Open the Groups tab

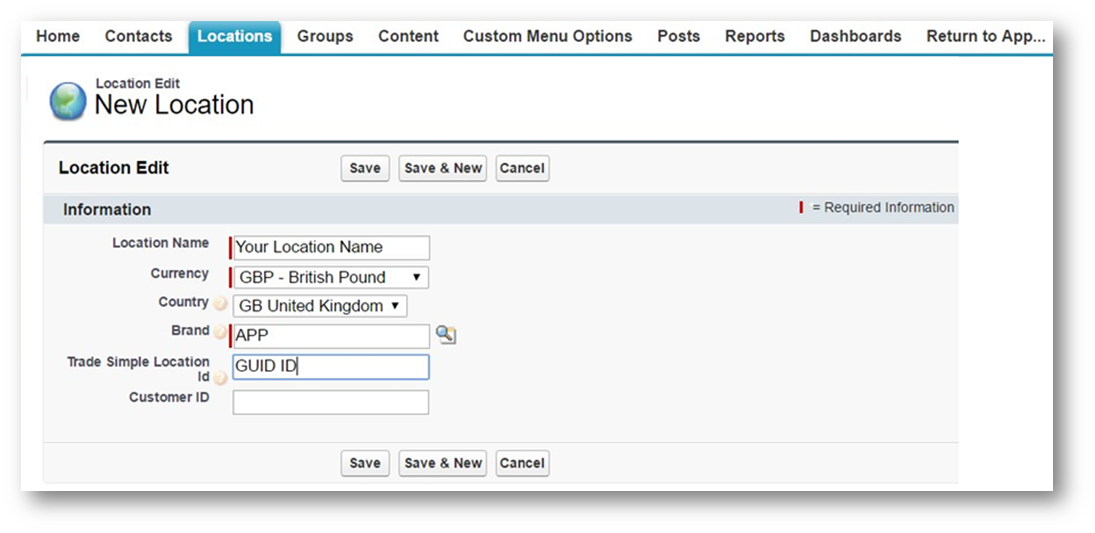[325, 36]
